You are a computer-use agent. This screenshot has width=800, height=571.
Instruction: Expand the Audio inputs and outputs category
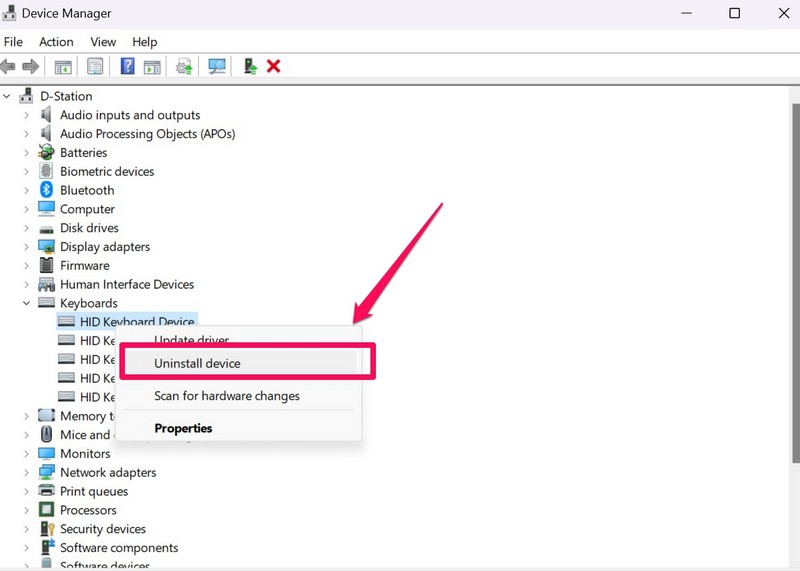(27, 115)
